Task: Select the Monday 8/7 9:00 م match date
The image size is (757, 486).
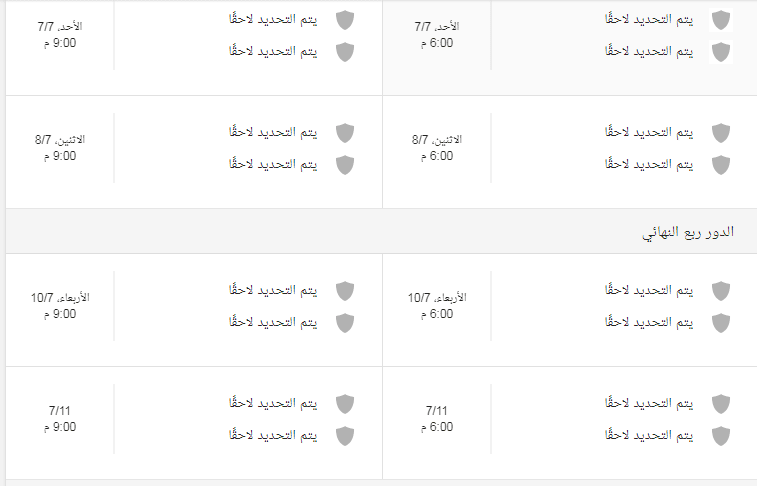Action: (x=60, y=148)
